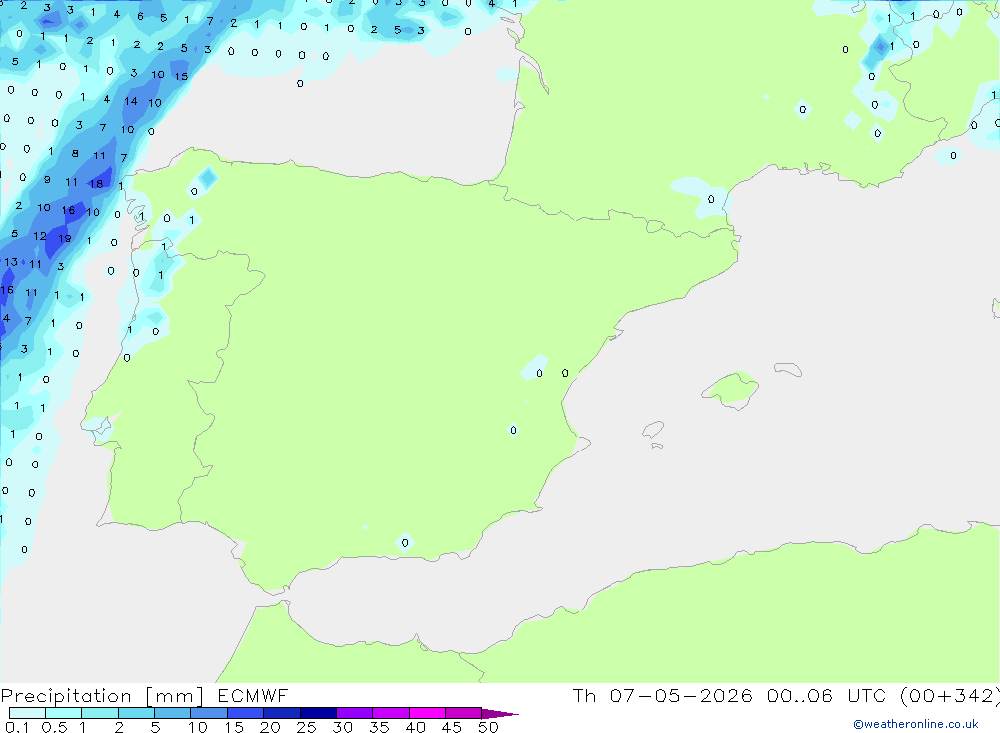The image size is (1000, 733).
Task: Click the 25–30 mm legend color box
Action: 318,713
